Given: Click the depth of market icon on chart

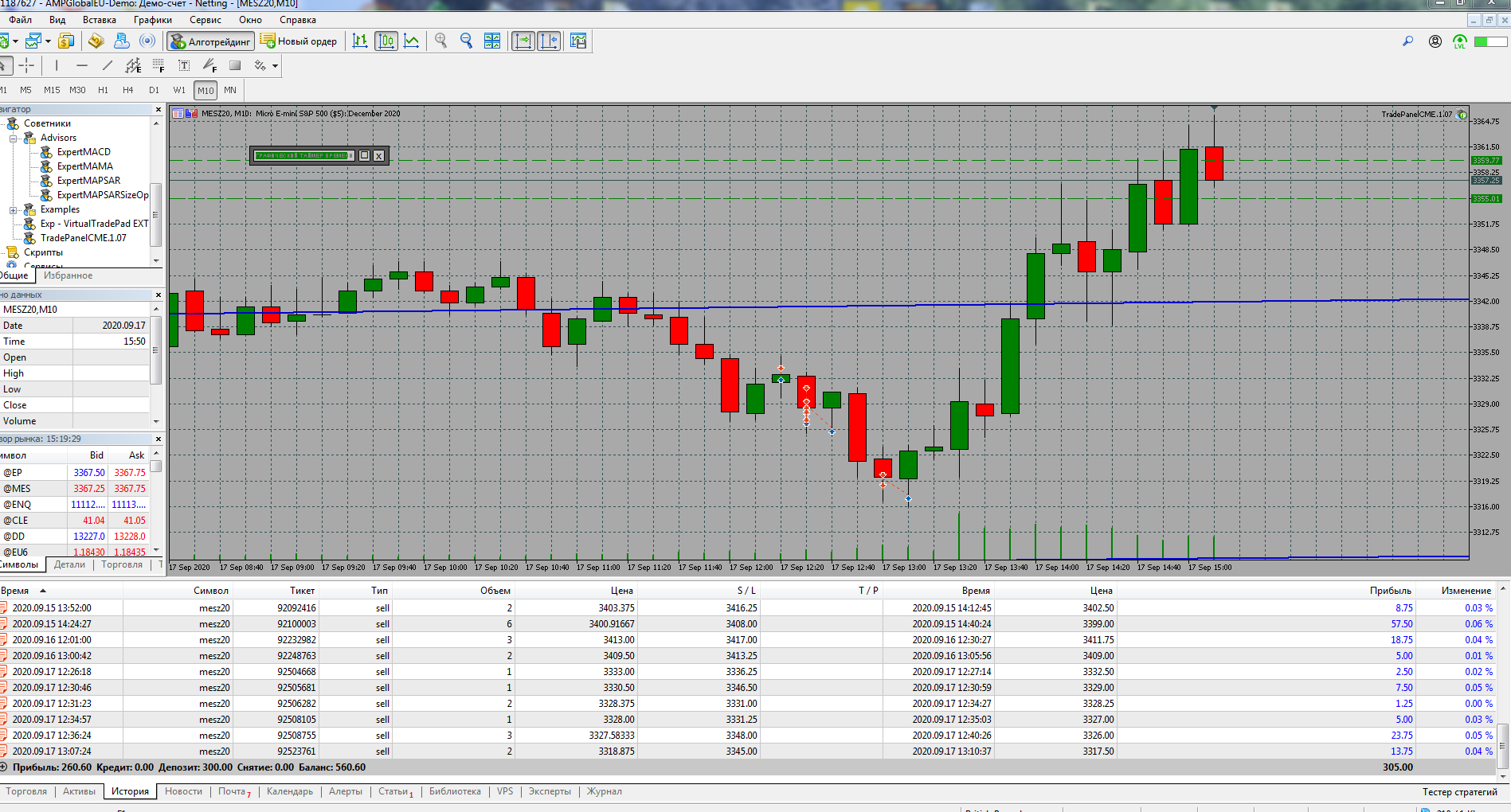Looking at the screenshot, I should click(x=191, y=113).
